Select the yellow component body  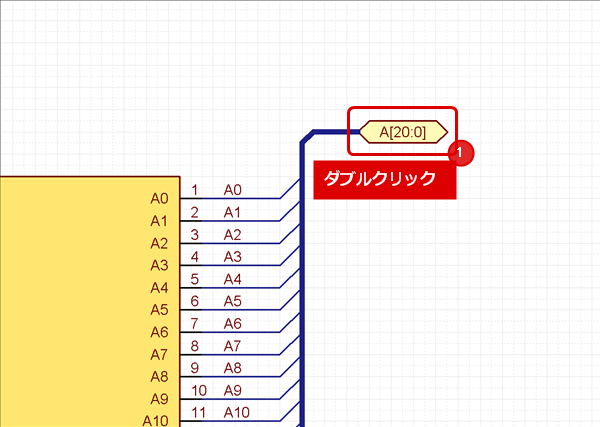[90, 302]
